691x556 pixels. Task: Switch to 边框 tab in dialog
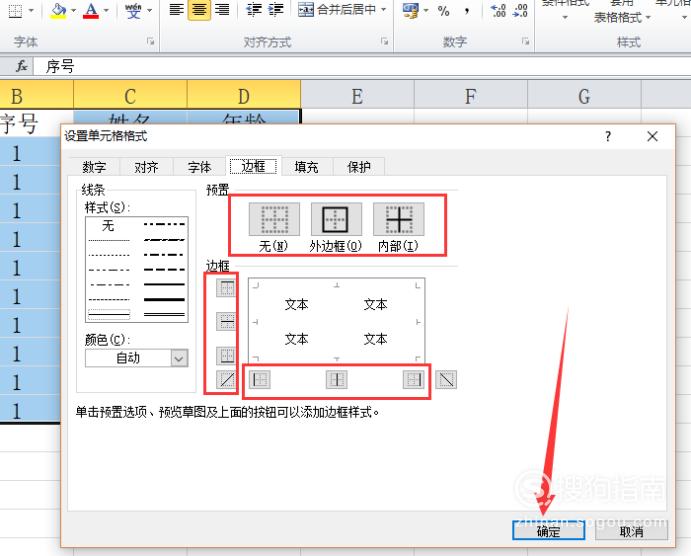tap(253, 166)
